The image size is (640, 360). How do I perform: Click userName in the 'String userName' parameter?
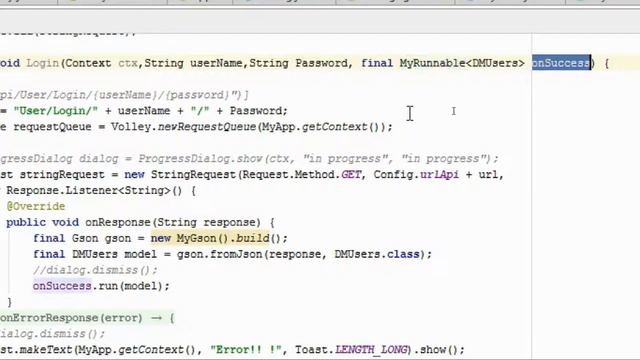216,63
